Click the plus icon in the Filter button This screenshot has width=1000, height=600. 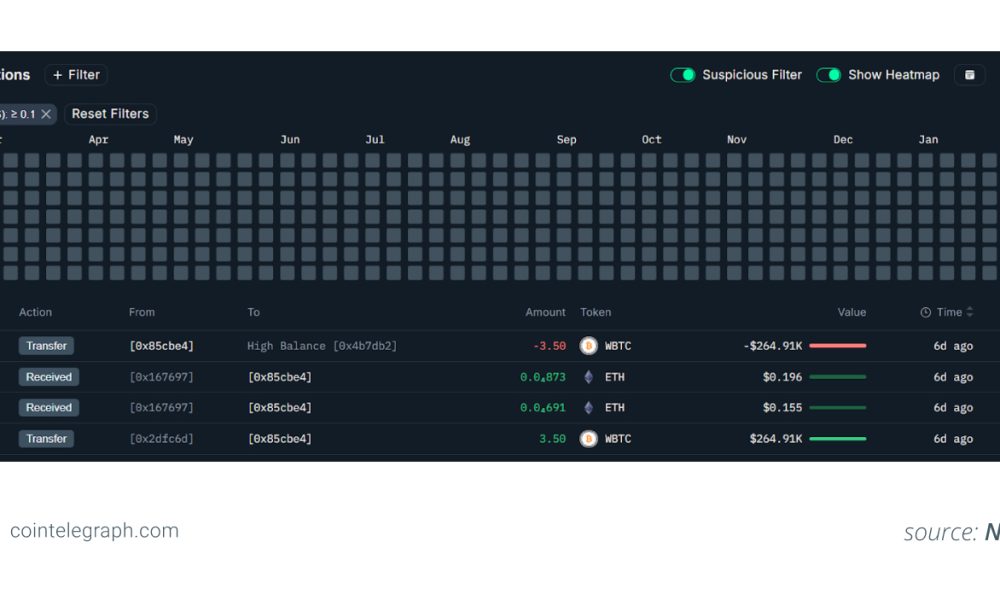56,74
